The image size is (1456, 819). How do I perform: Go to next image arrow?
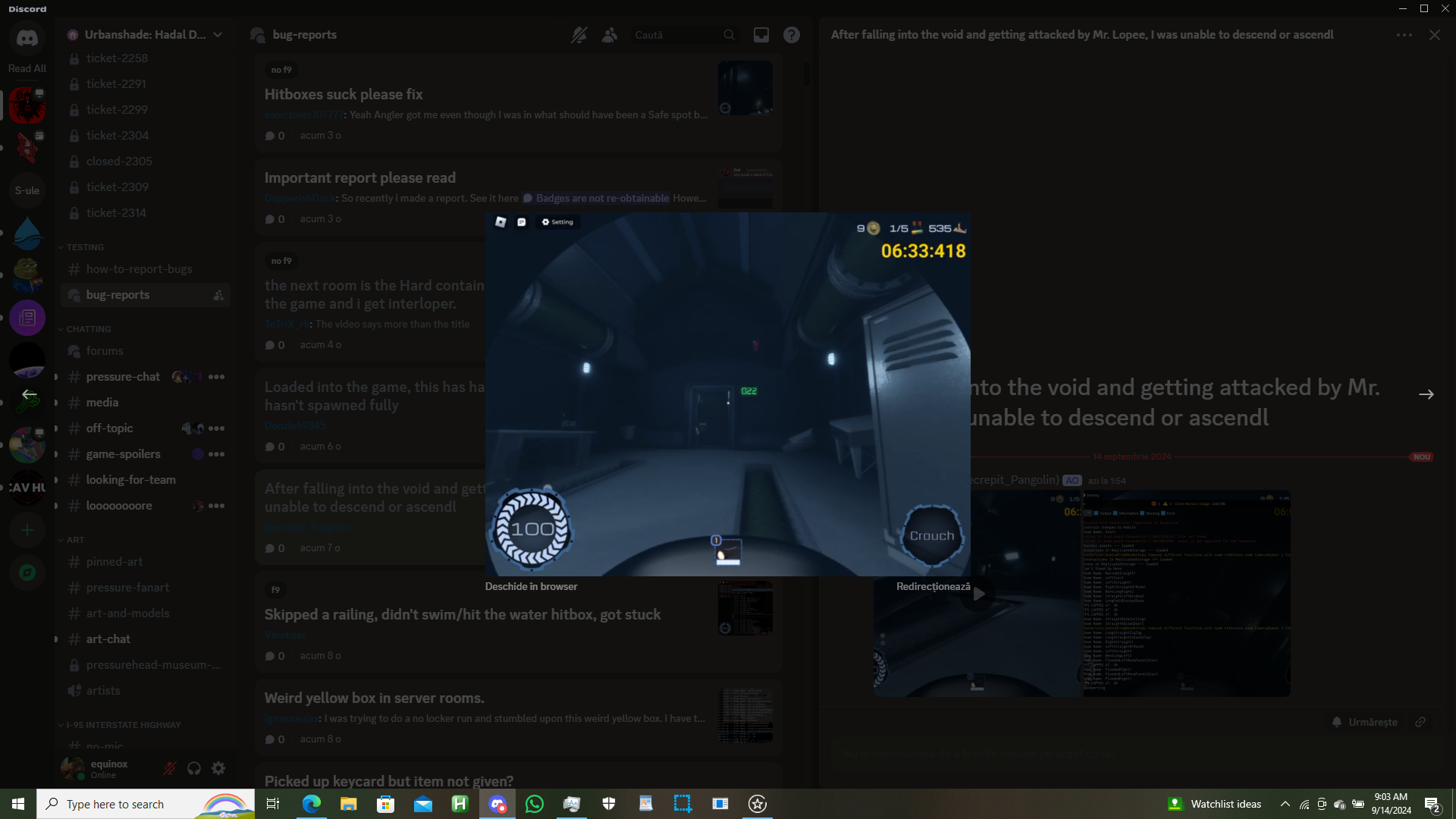click(x=1426, y=394)
